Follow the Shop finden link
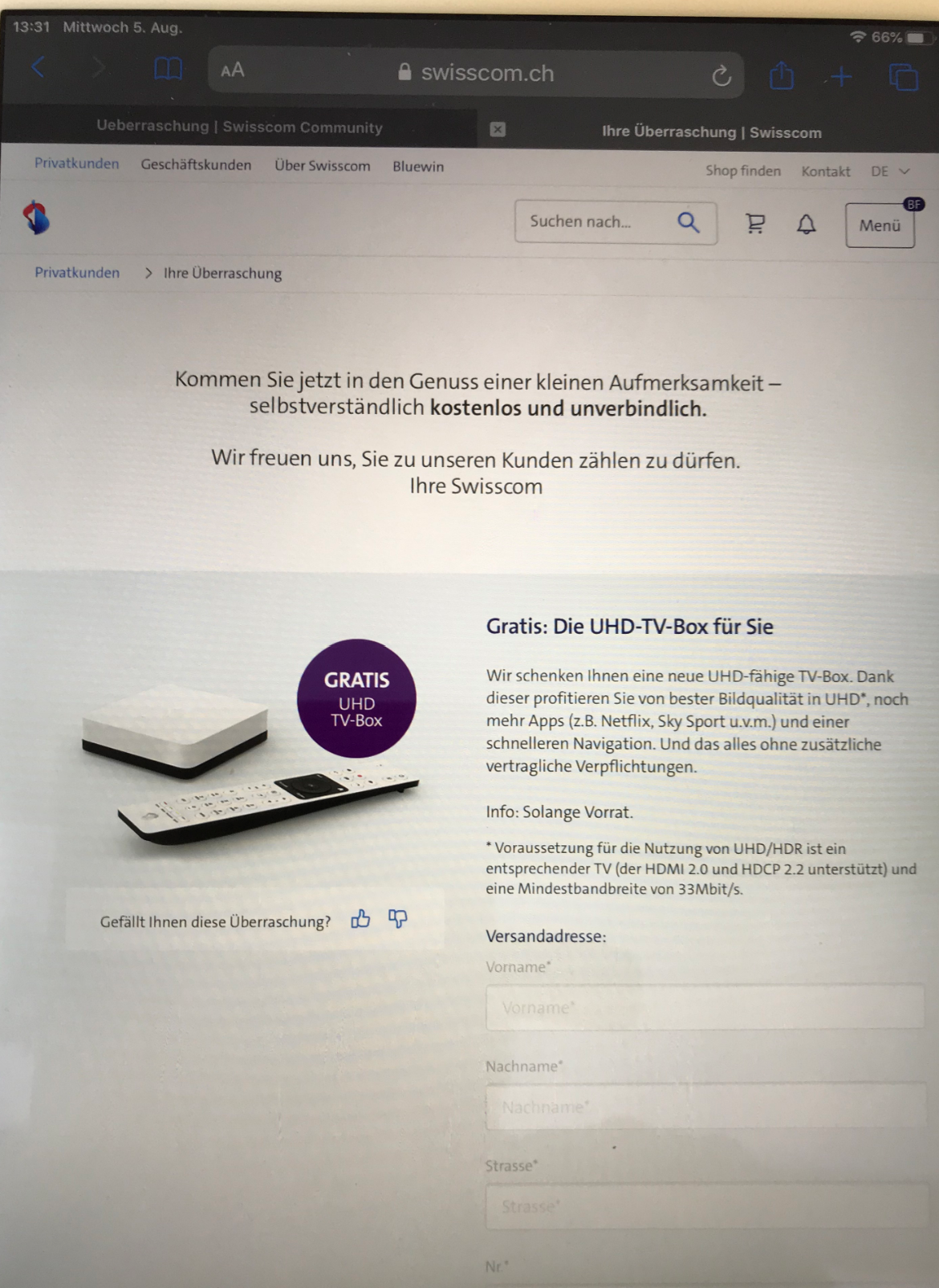Viewport: 939px width, 1288px height. coord(743,170)
